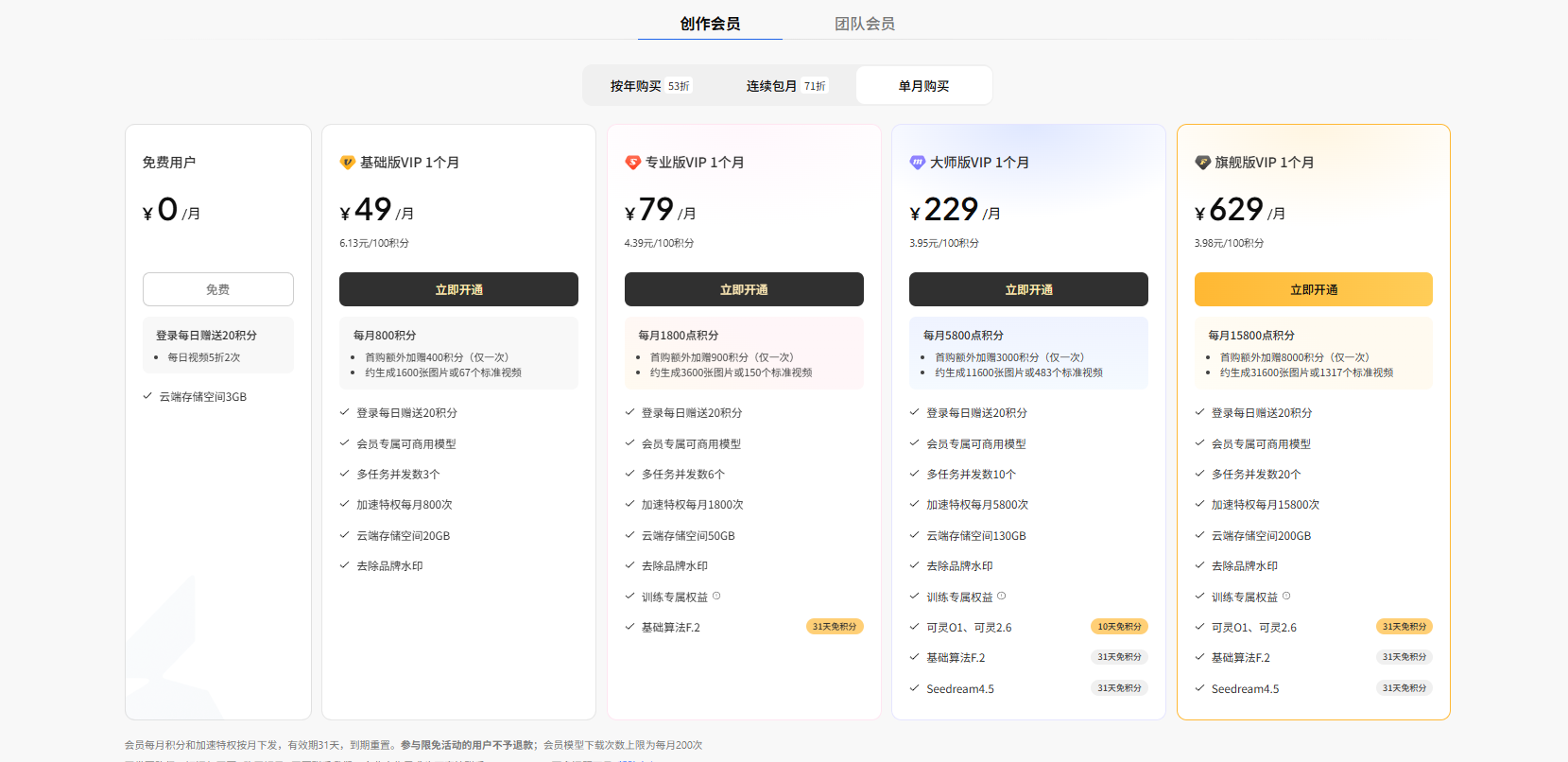Click 多任务并发数10个 in 大师版
Viewport: 1568px width, 762px height.
(972, 475)
